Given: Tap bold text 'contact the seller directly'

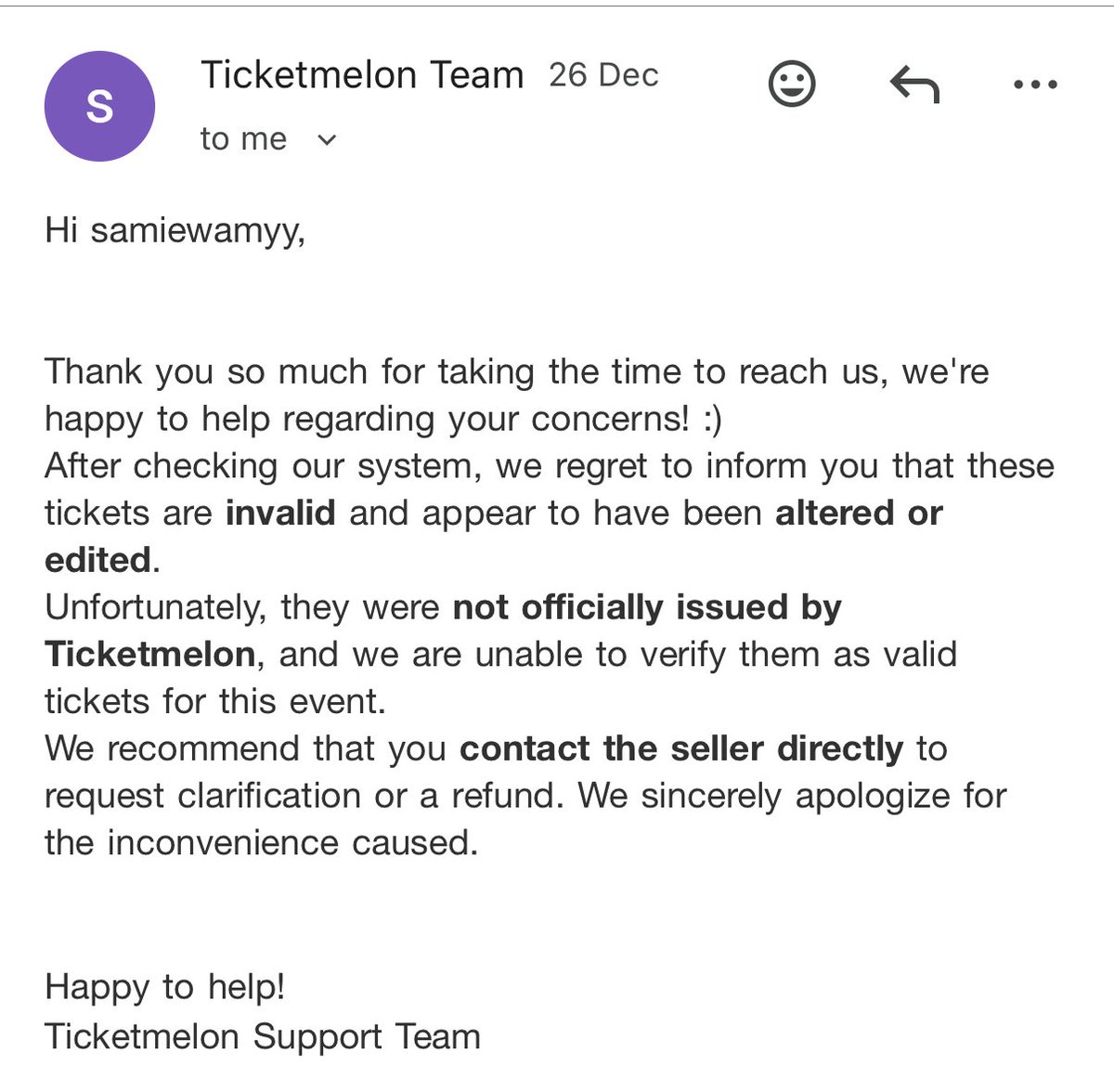Looking at the screenshot, I should tap(681, 748).
